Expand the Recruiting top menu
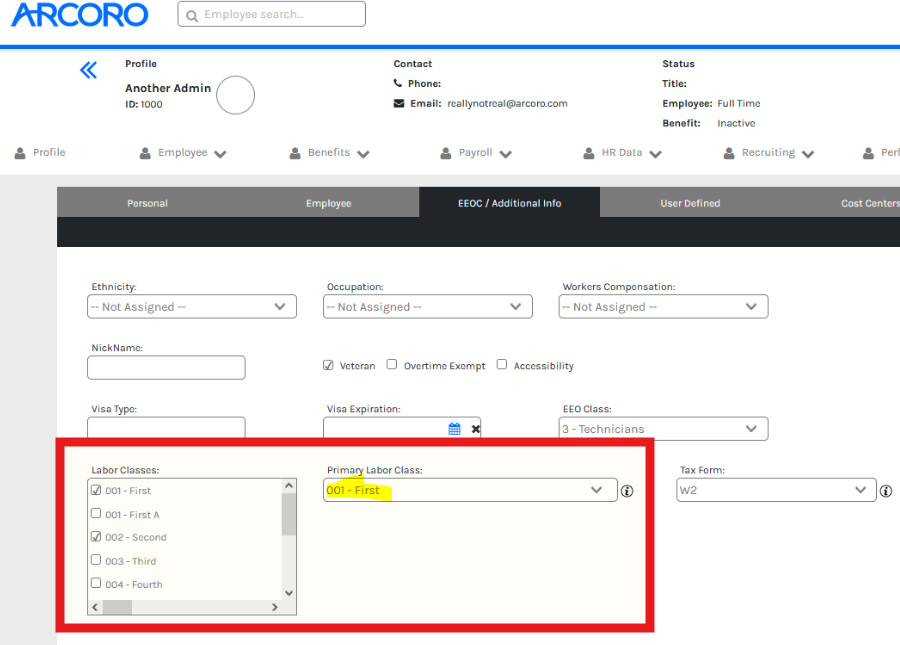The image size is (900, 645). [x=808, y=154]
